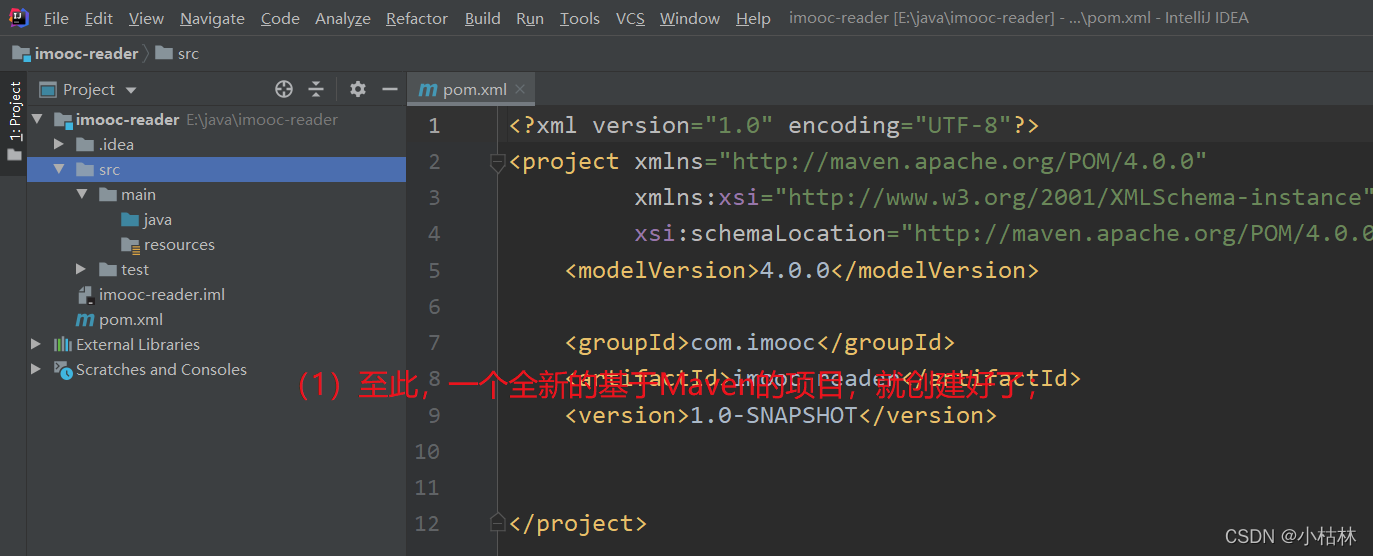Image resolution: width=1373 pixels, height=556 pixels.
Task: Click the modelVersion 4.0.0 line
Action: (802, 270)
